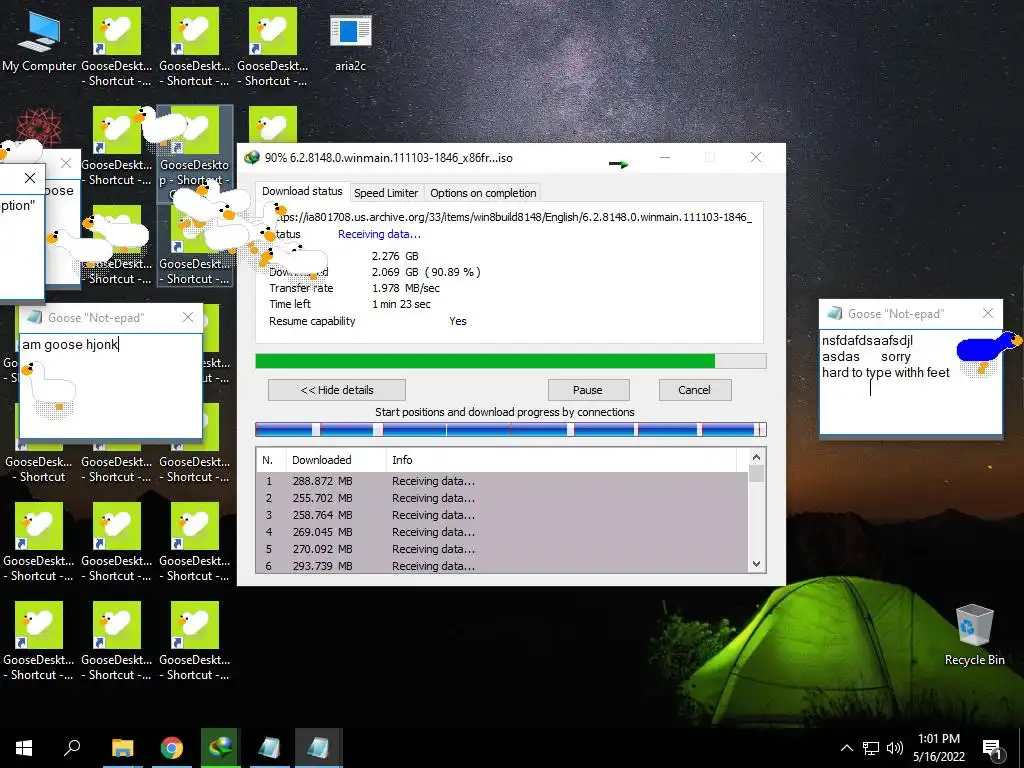Click the "Receiving data..." status text
The image size is (1024, 768).
pos(379,234)
